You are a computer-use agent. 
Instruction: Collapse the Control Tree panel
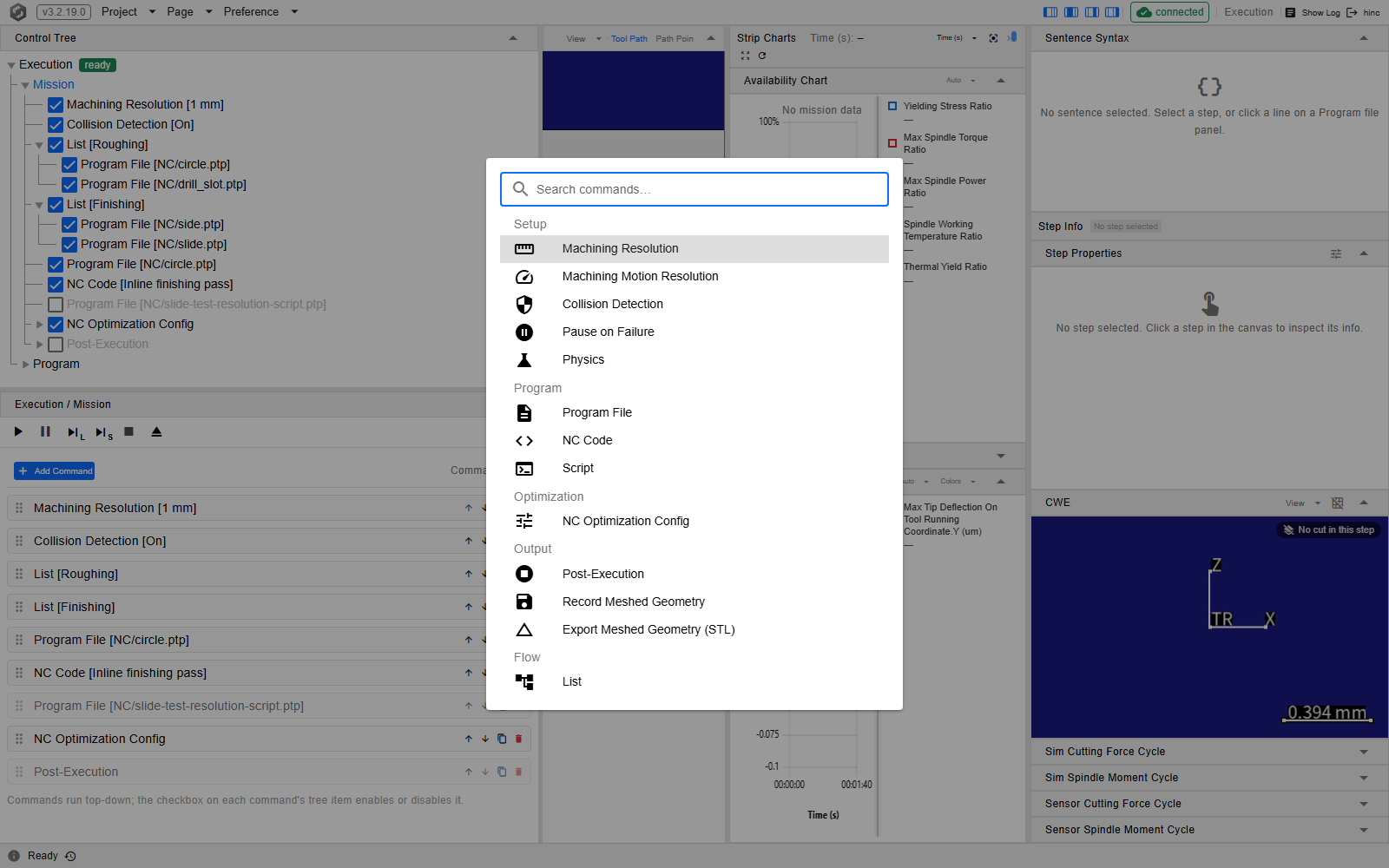(513, 38)
